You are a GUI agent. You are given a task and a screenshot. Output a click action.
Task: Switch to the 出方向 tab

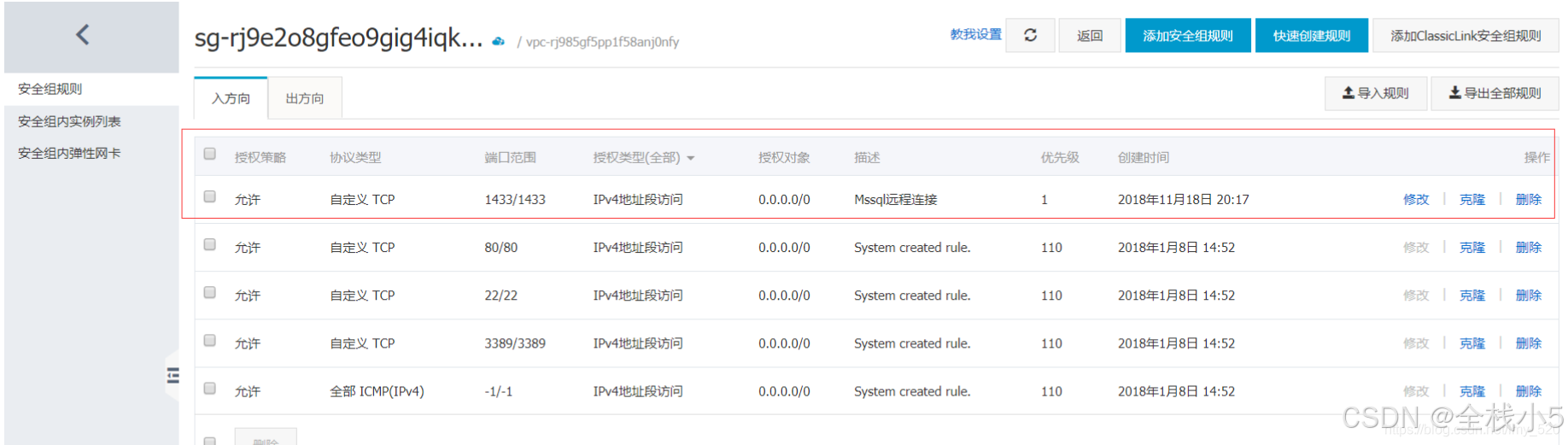point(305,98)
